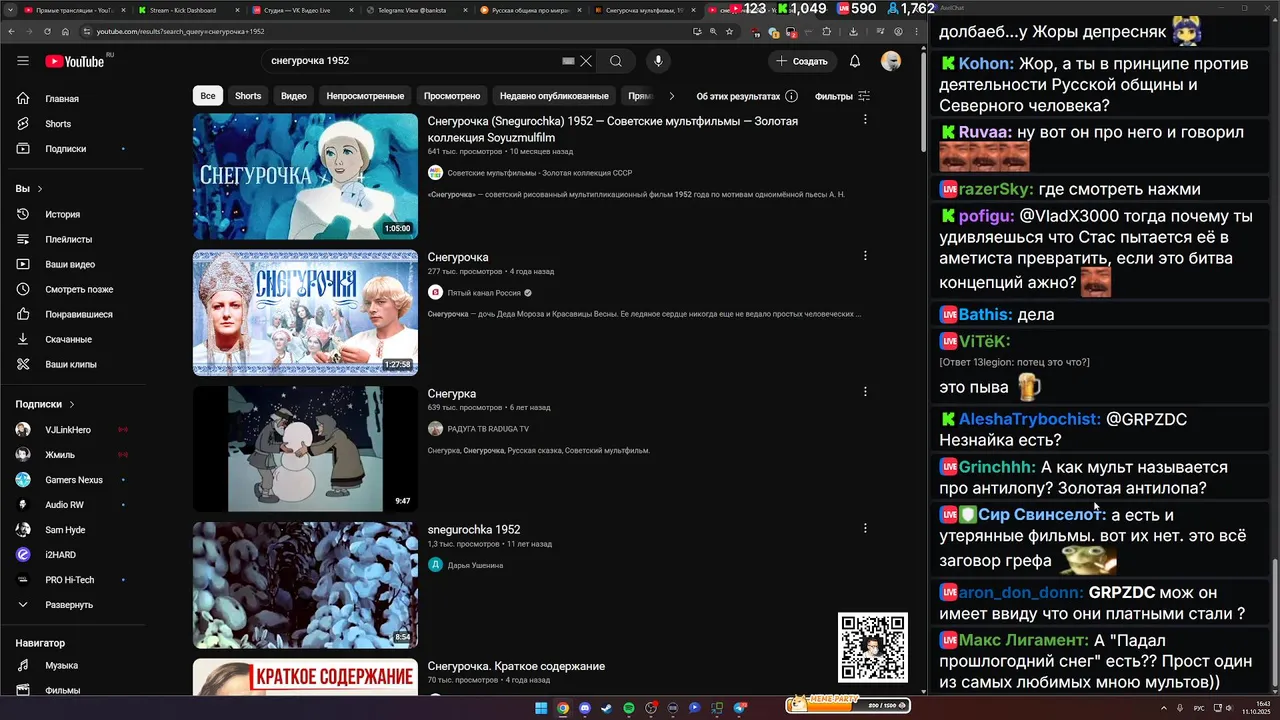Start voice search with the microphone
The height and width of the screenshot is (720, 1280).
(658, 61)
